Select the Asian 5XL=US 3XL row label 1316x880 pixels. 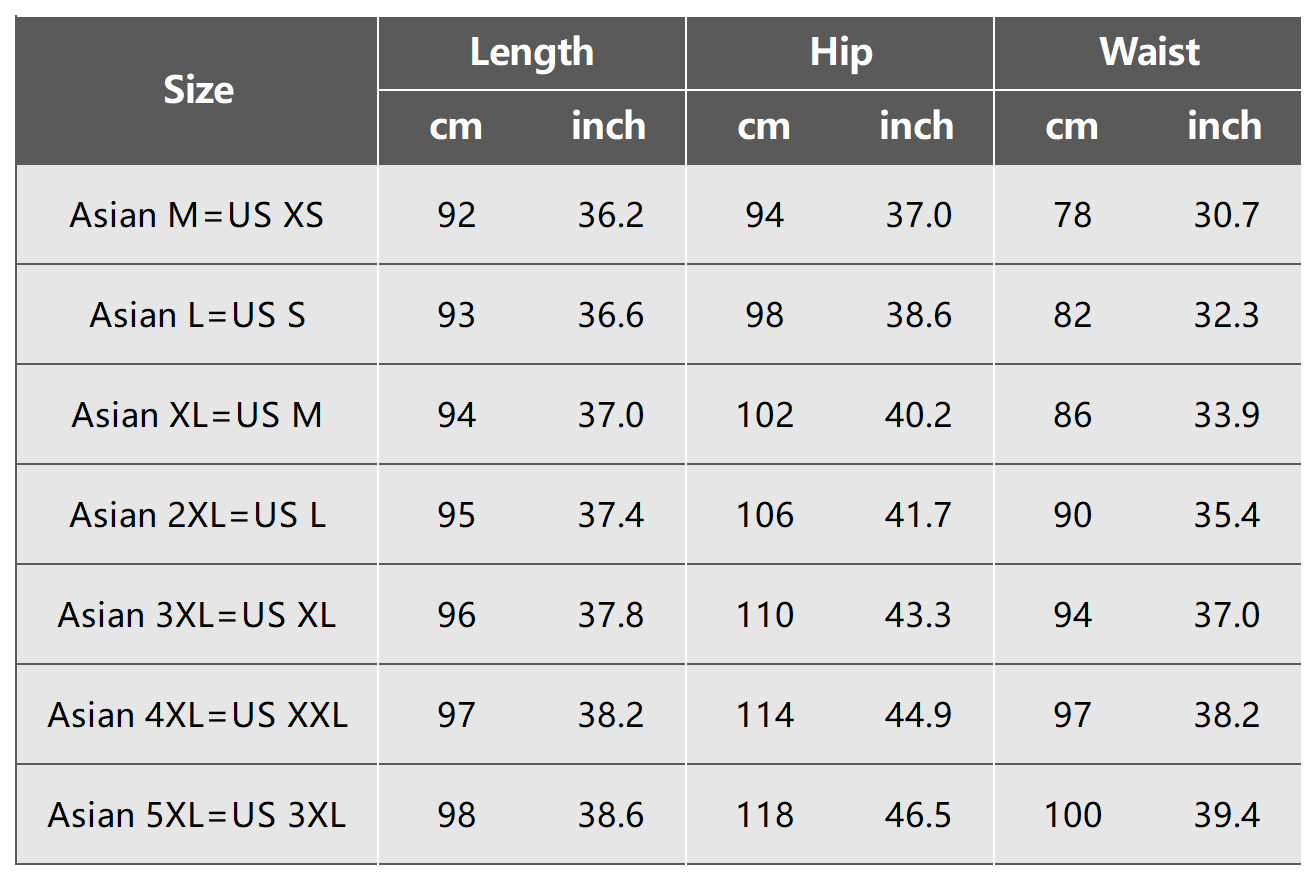pos(197,815)
